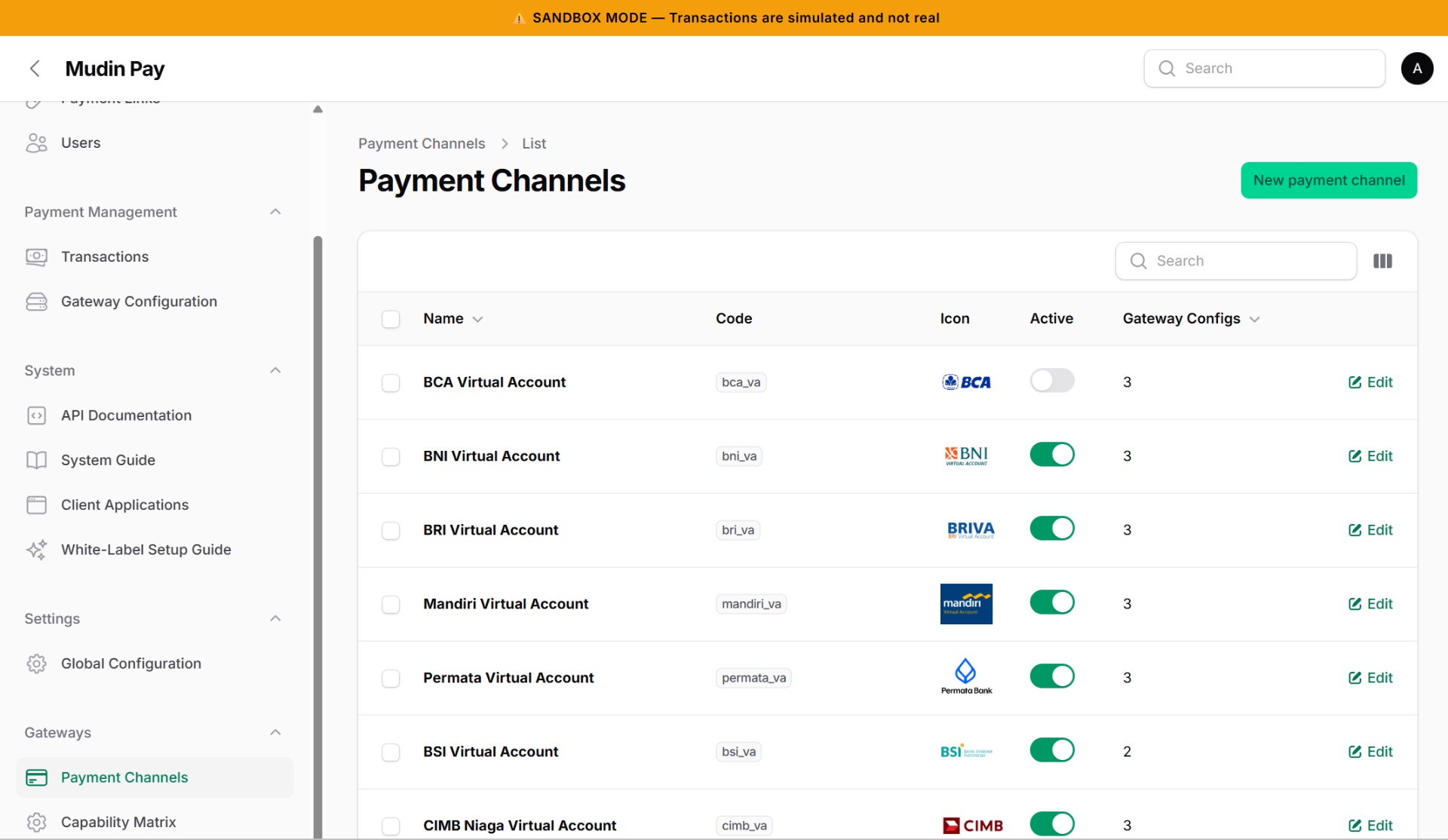Screen dimensions: 1448x840
Task: Open the Users sidebar icon
Action: click(x=36, y=143)
